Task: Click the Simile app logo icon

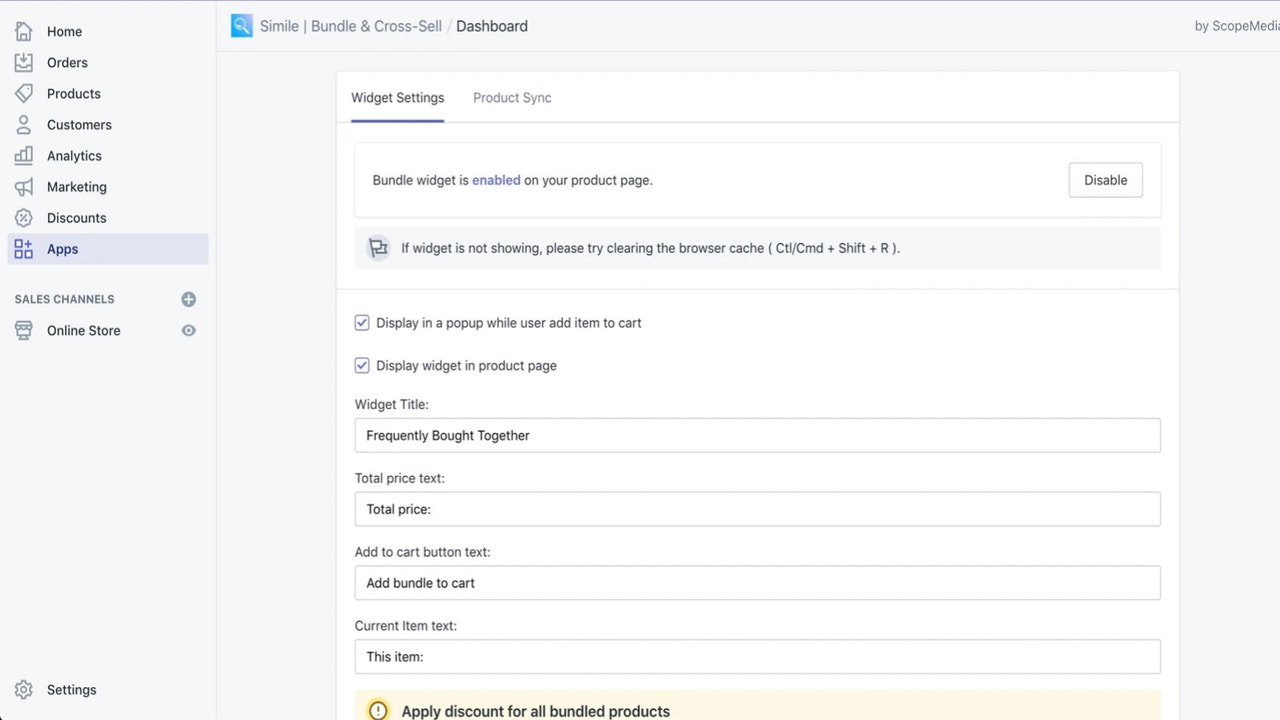Action: (x=241, y=25)
